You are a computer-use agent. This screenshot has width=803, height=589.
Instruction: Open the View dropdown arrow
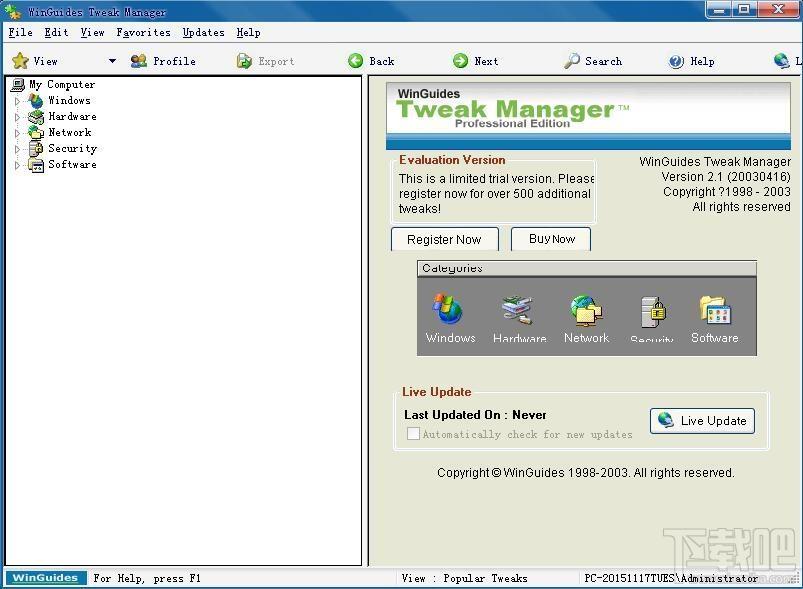pyautogui.click(x=112, y=61)
